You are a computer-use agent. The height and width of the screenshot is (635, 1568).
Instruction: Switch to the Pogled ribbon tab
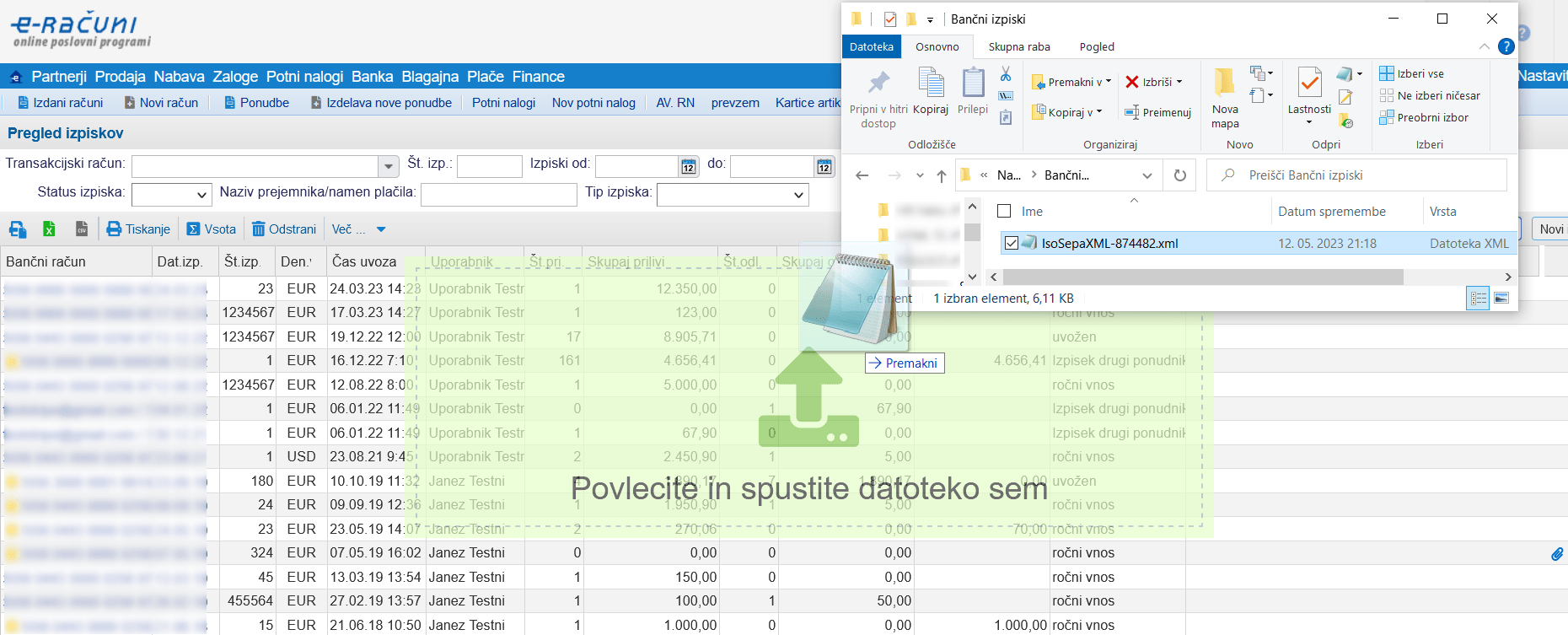pyautogui.click(x=1096, y=47)
